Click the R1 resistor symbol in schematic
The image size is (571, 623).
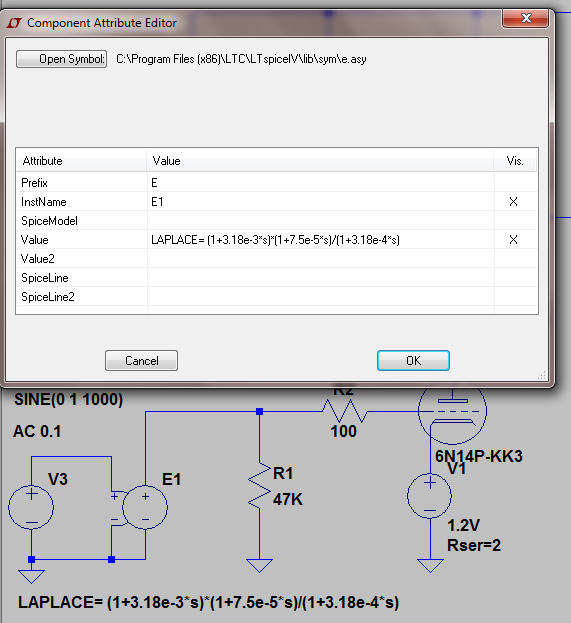259,486
